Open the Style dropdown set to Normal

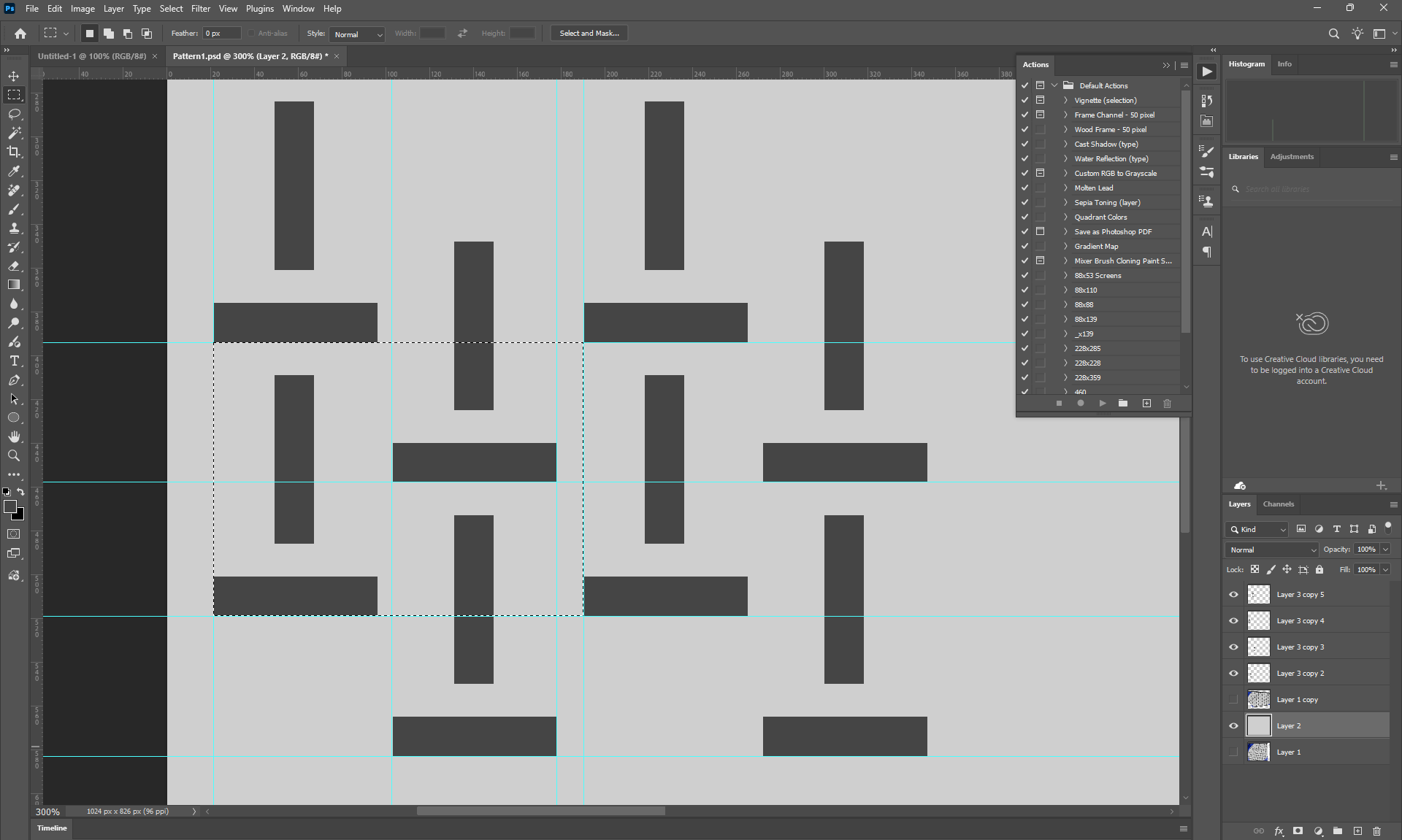tap(357, 34)
